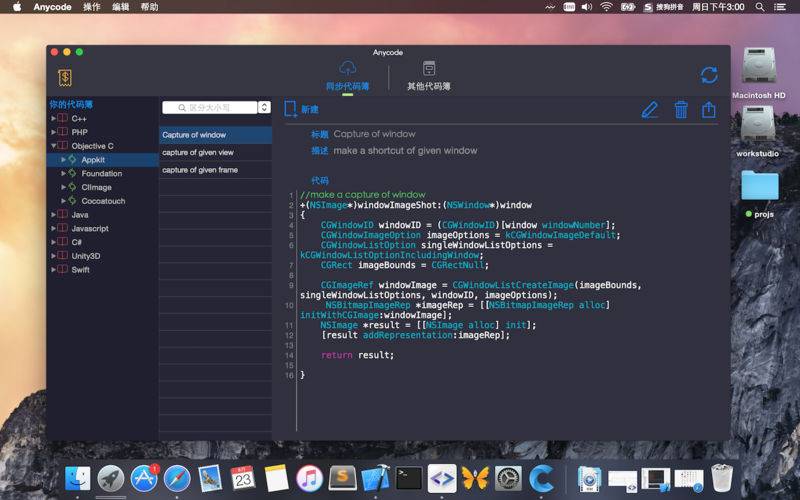Open Finder from the Dock
800x500 pixels.
pyautogui.click(x=78, y=479)
